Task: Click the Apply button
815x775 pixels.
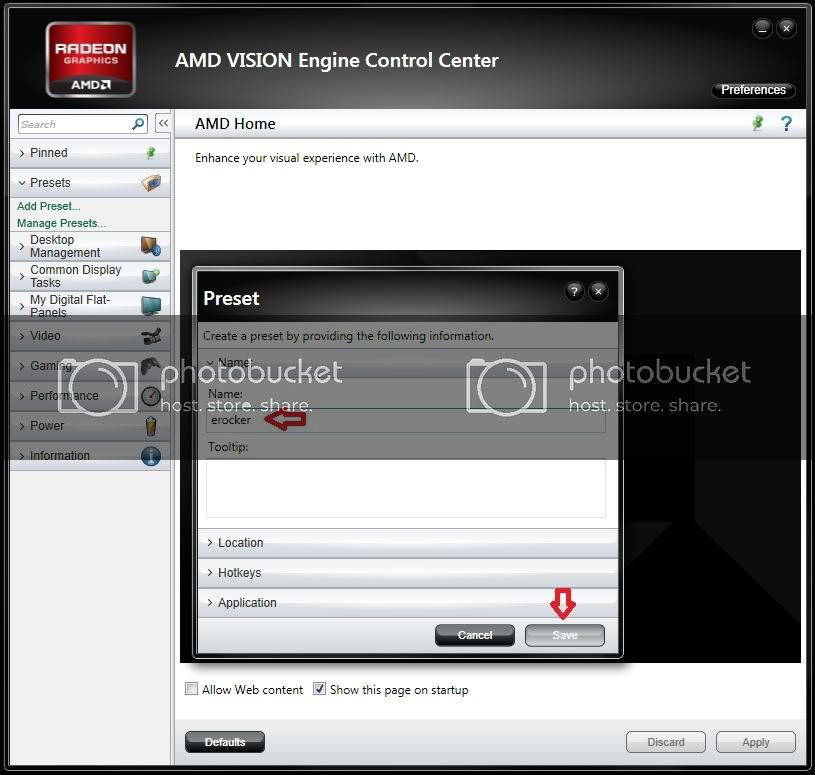Action: 756,742
